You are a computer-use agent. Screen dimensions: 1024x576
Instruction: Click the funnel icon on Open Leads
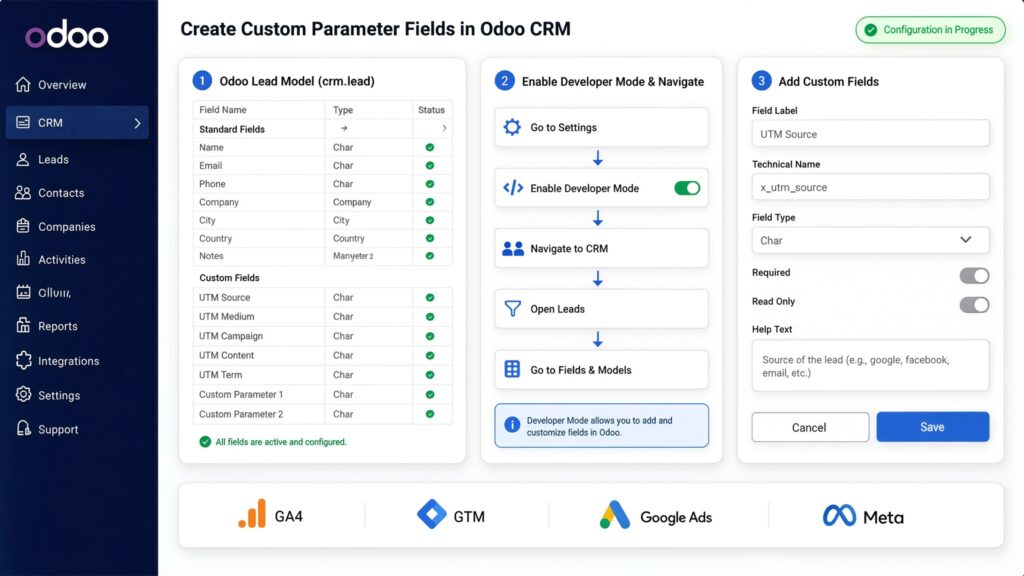(x=513, y=308)
